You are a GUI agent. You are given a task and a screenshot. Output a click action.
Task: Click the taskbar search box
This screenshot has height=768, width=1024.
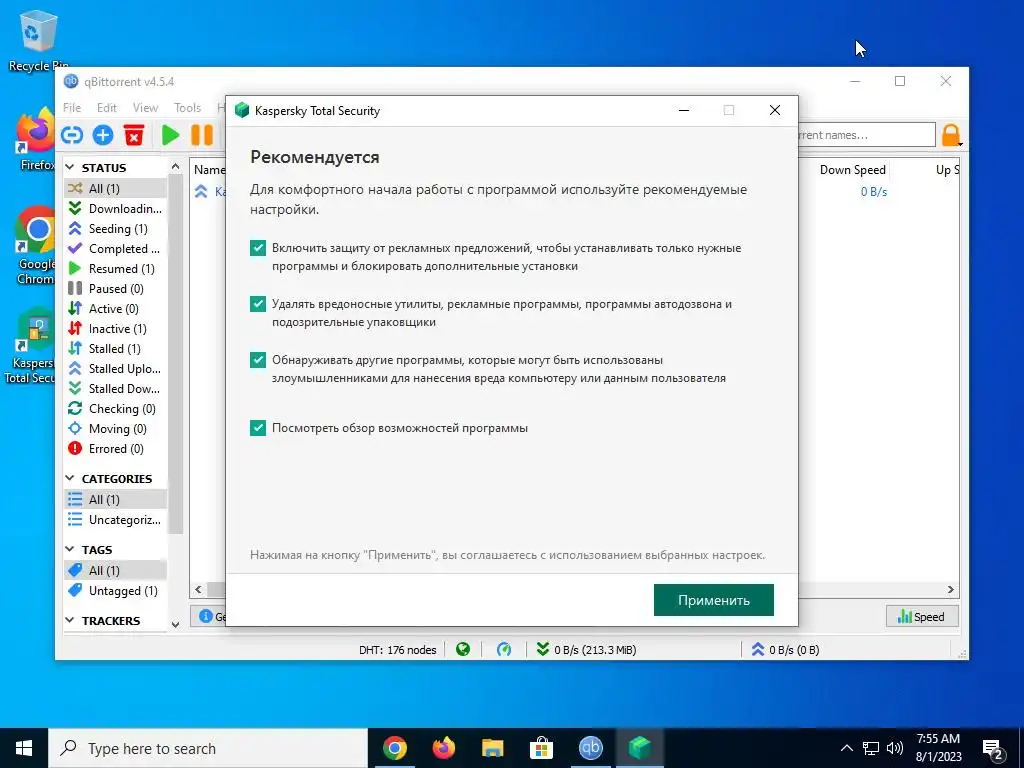(x=208, y=748)
